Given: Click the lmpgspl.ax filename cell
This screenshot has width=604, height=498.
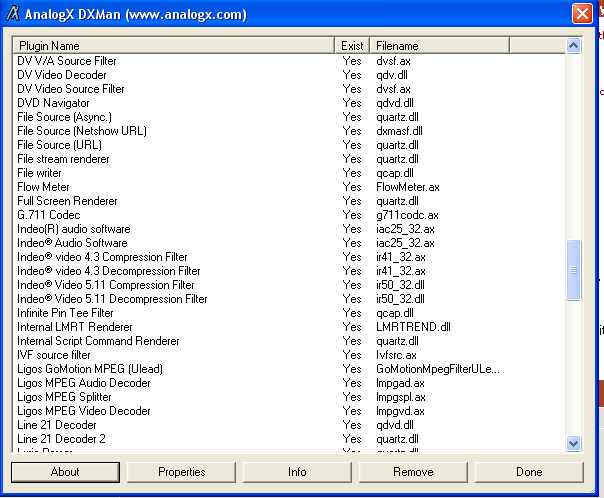Looking at the screenshot, I should tap(401, 397).
